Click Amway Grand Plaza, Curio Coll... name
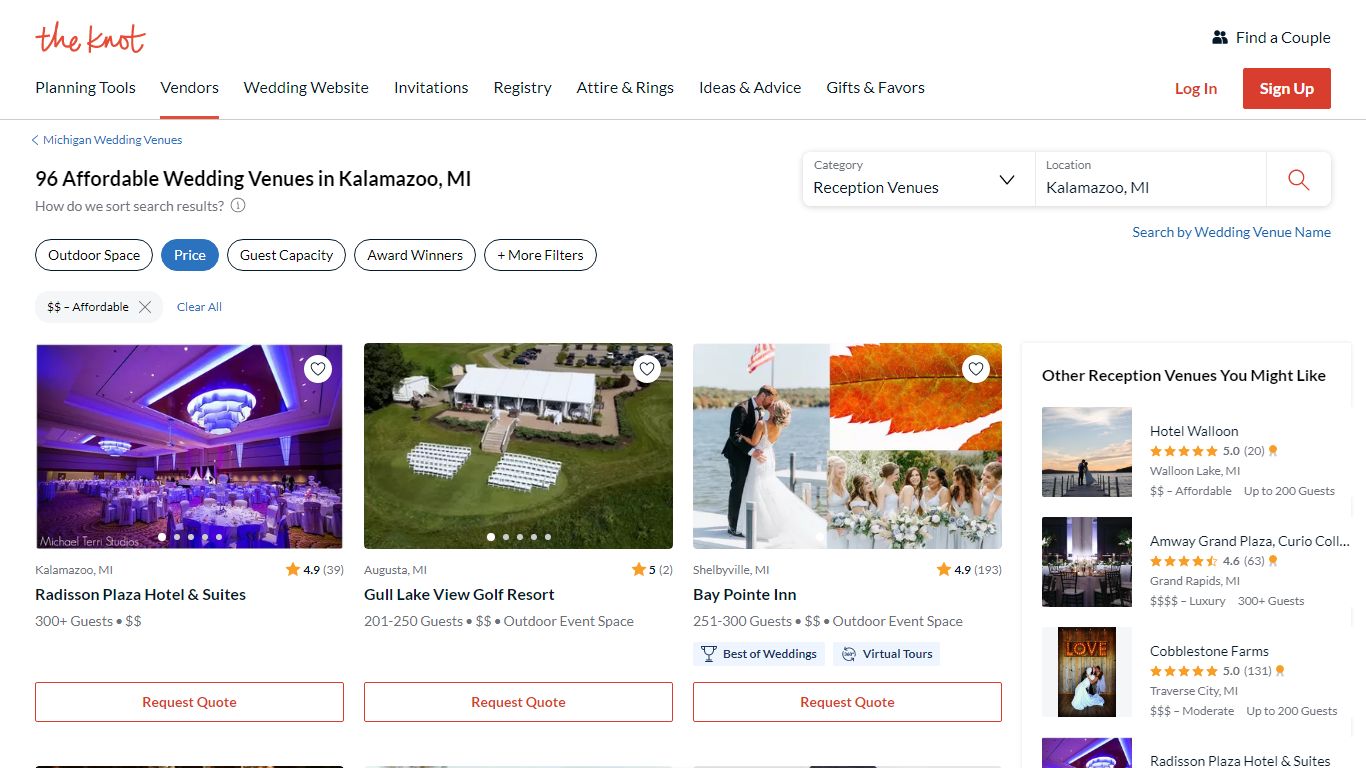 coord(1249,541)
